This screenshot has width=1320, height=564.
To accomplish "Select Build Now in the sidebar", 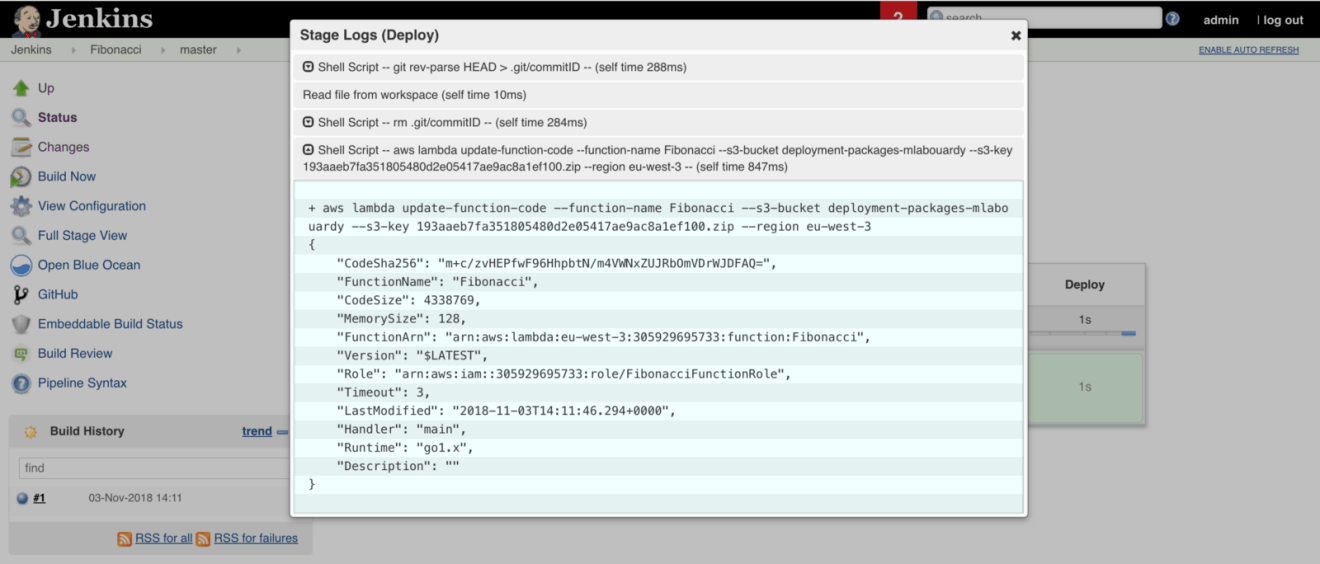I will [67, 177].
